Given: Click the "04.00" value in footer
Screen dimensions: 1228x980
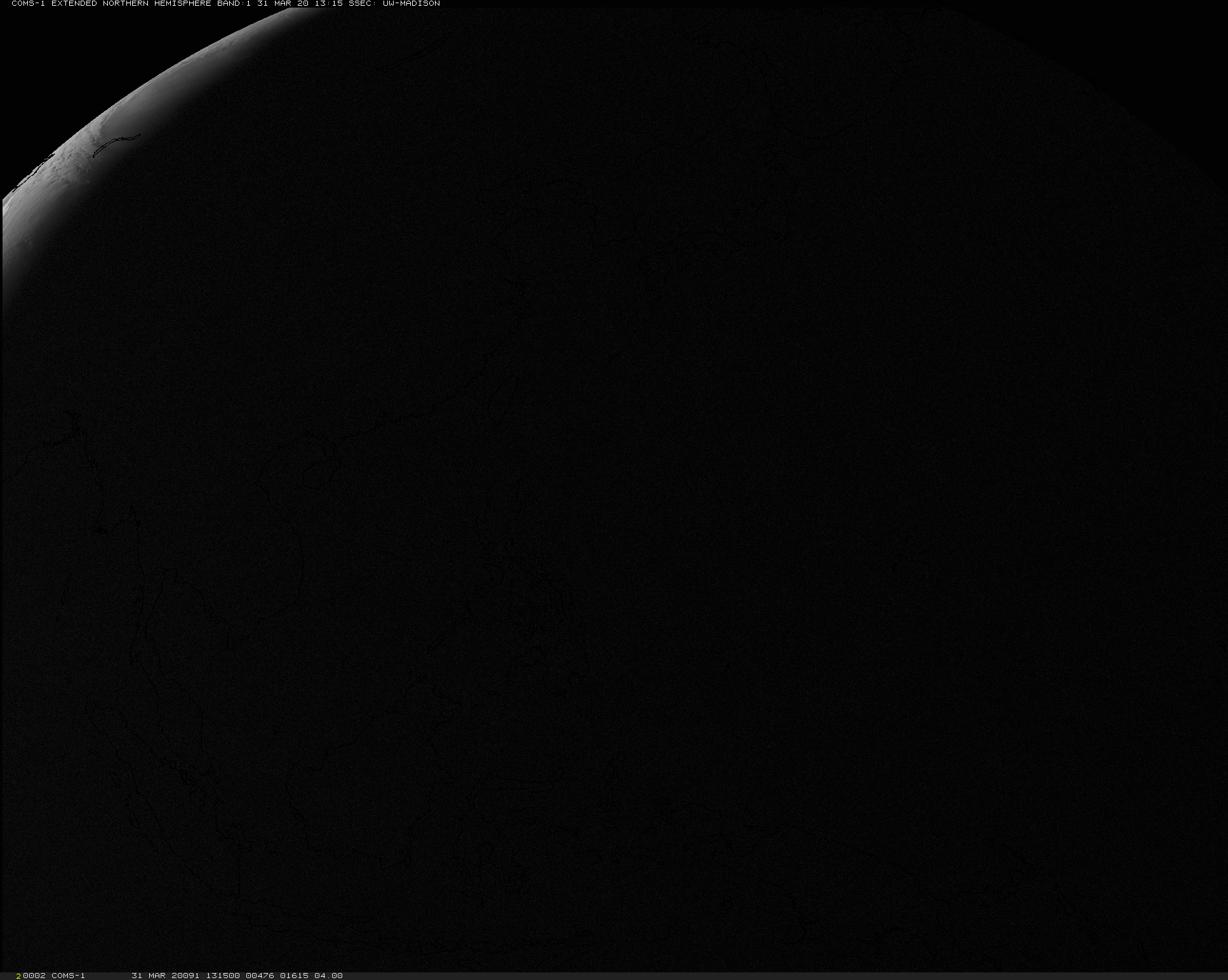Looking at the screenshot, I should pos(328,976).
